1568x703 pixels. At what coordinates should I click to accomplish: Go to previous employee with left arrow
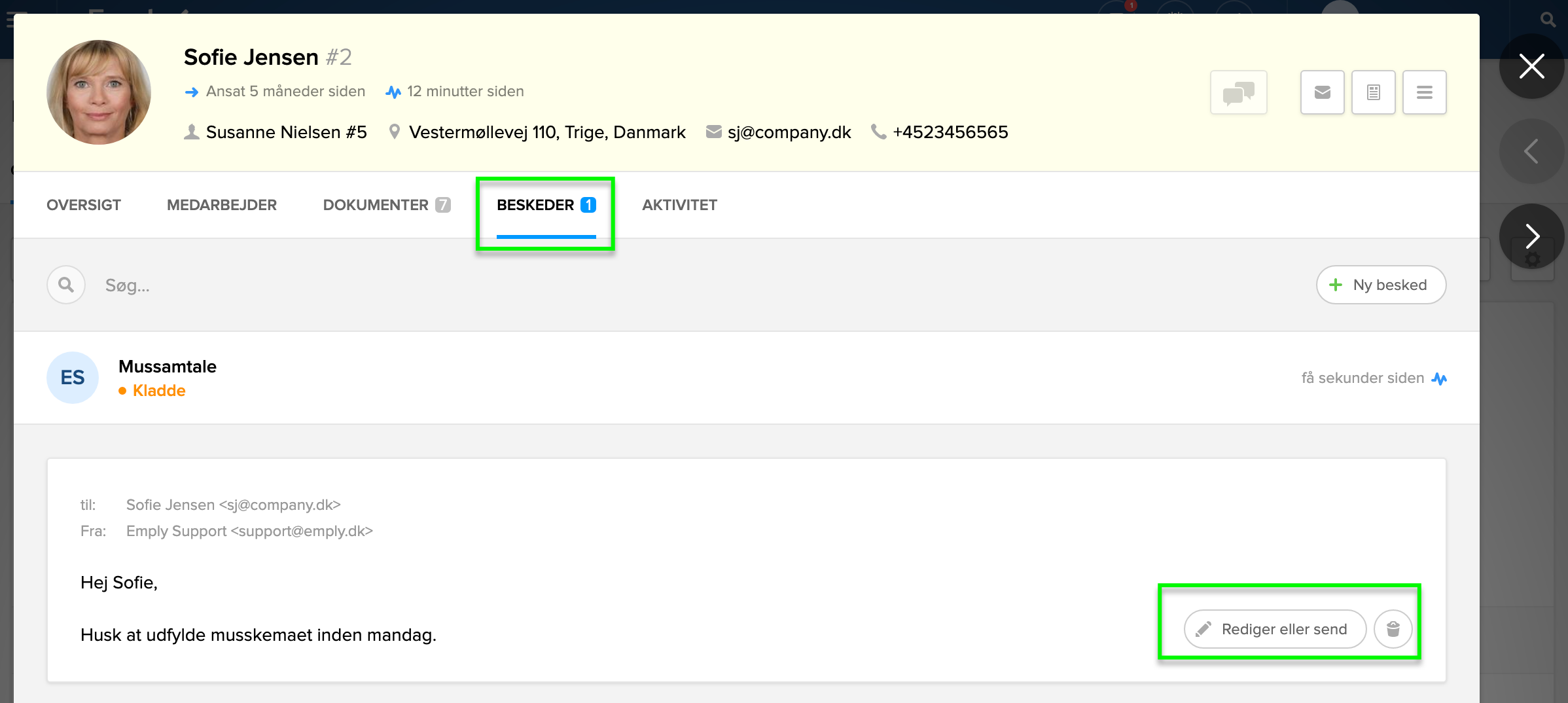point(1531,151)
